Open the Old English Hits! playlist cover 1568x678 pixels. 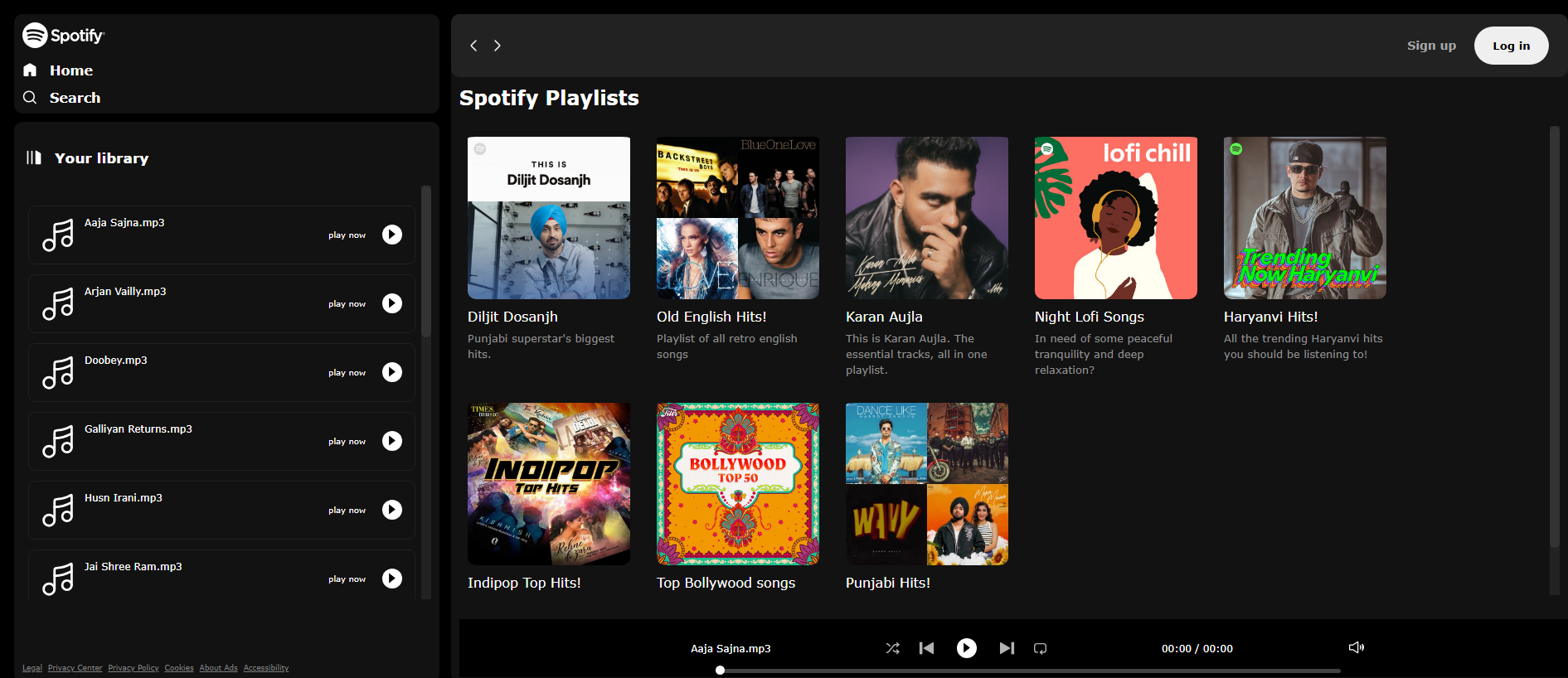(x=738, y=218)
